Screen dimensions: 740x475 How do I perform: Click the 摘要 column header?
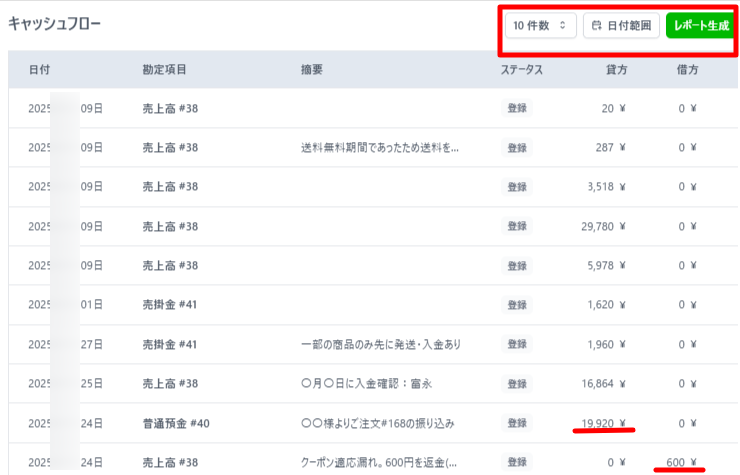(312, 70)
